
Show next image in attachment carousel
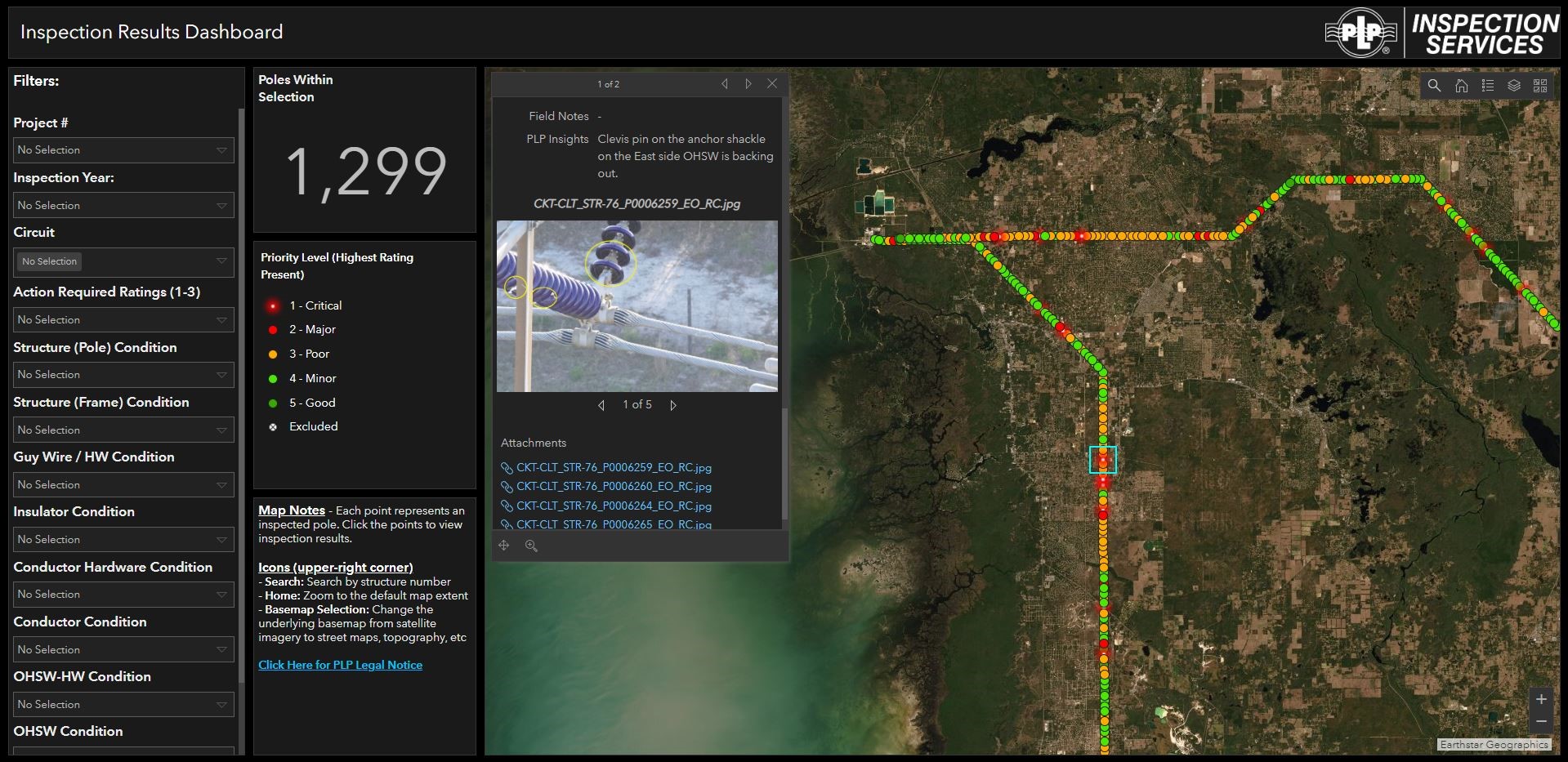(673, 405)
